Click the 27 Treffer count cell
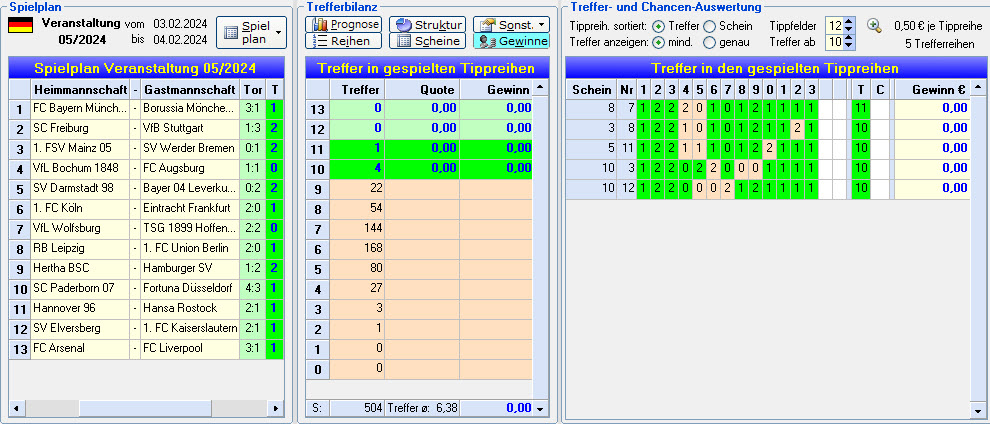 coord(357,290)
